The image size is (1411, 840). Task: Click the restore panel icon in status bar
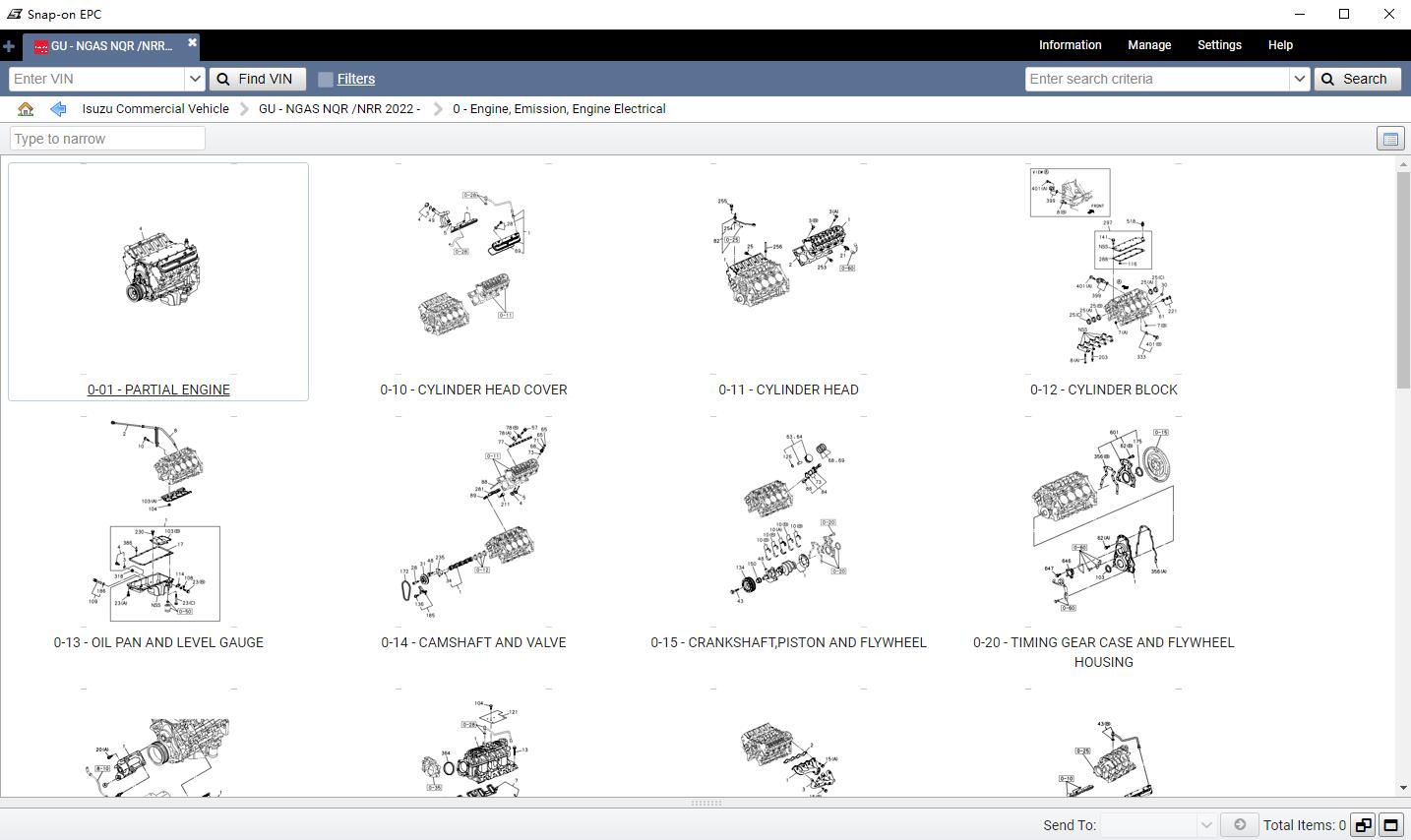pyautogui.click(x=1363, y=825)
